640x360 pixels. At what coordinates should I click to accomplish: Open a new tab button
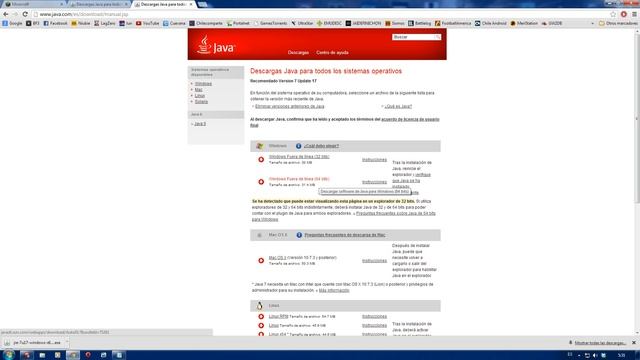[x=202, y=4]
